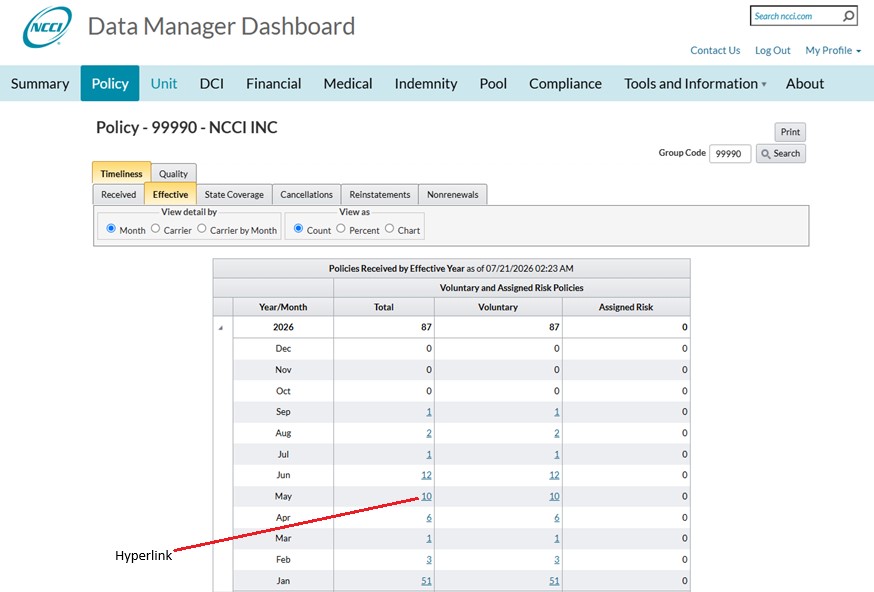The image size is (874, 592).
Task: Open the Jan Total hyperlink 51
Action: [426, 581]
